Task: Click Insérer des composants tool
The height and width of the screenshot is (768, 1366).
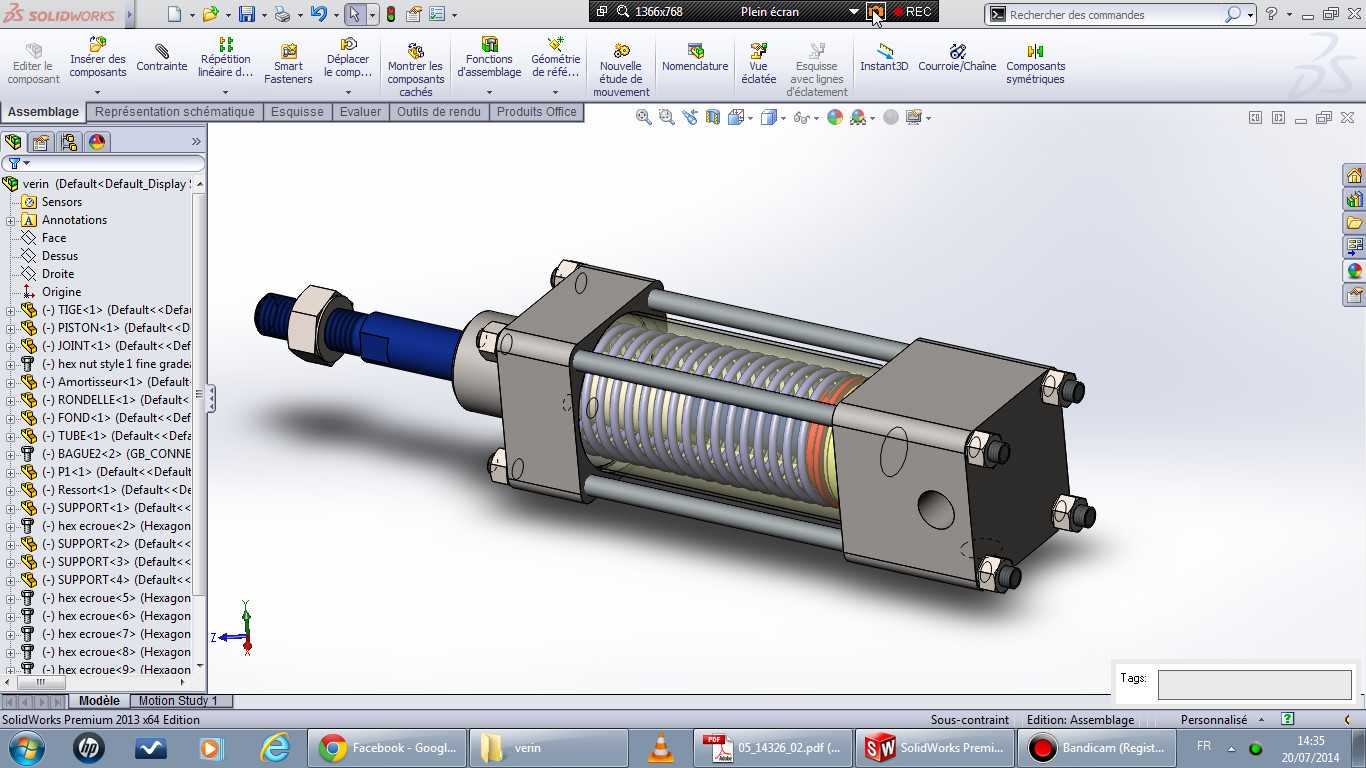Action: point(98,58)
